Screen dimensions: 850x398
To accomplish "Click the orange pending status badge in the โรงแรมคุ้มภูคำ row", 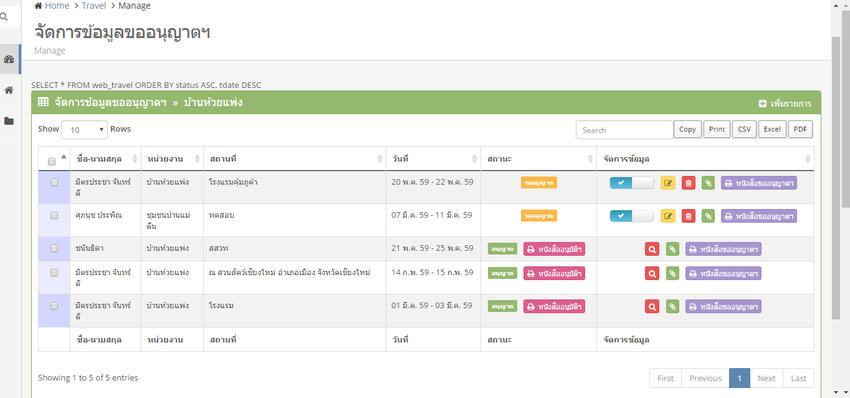I will click(539, 183).
